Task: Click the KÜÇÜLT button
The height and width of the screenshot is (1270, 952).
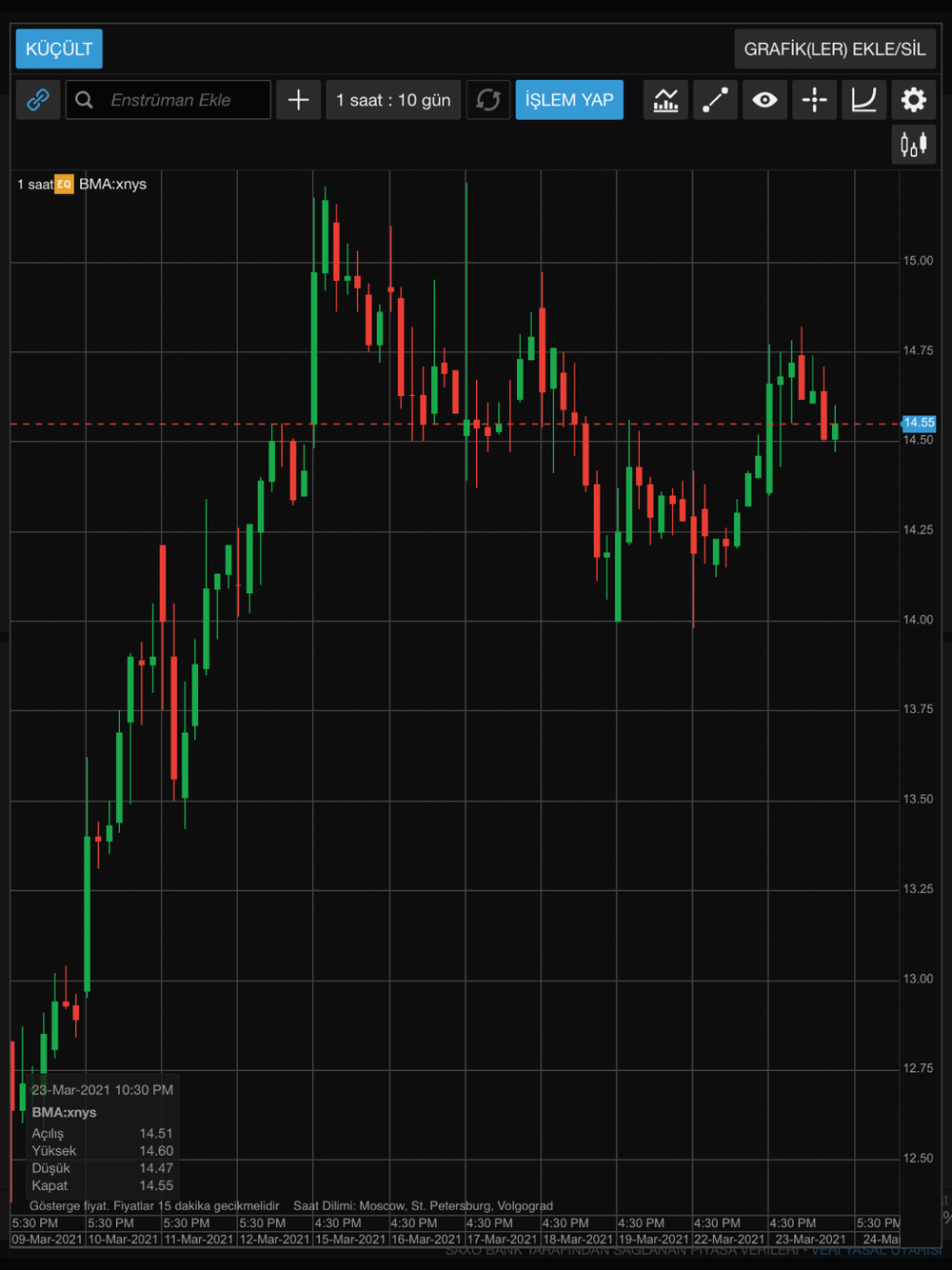Action: pyautogui.click(x=59, y=49)
